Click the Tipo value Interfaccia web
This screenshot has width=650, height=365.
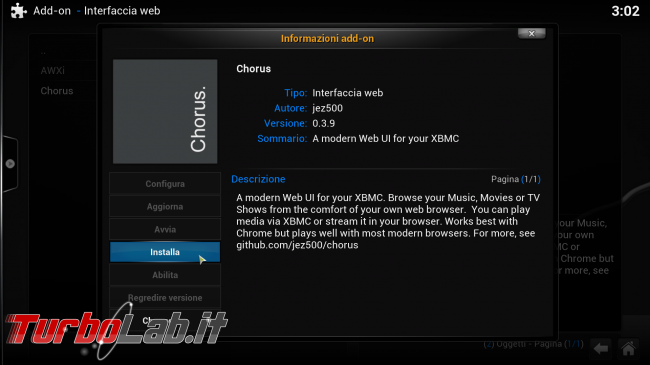pyautogui.click(x=347, y=93)
